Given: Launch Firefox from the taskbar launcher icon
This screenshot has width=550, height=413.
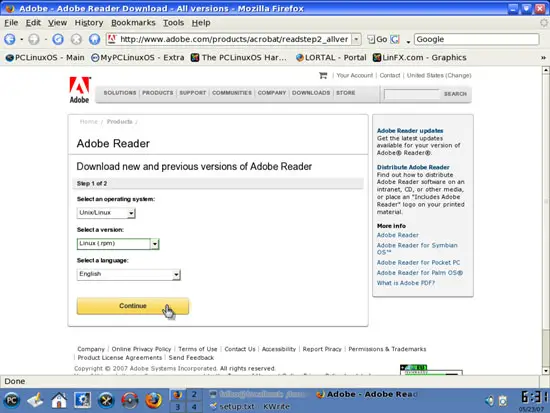Looking at the screenshot, I should [153, 400].
